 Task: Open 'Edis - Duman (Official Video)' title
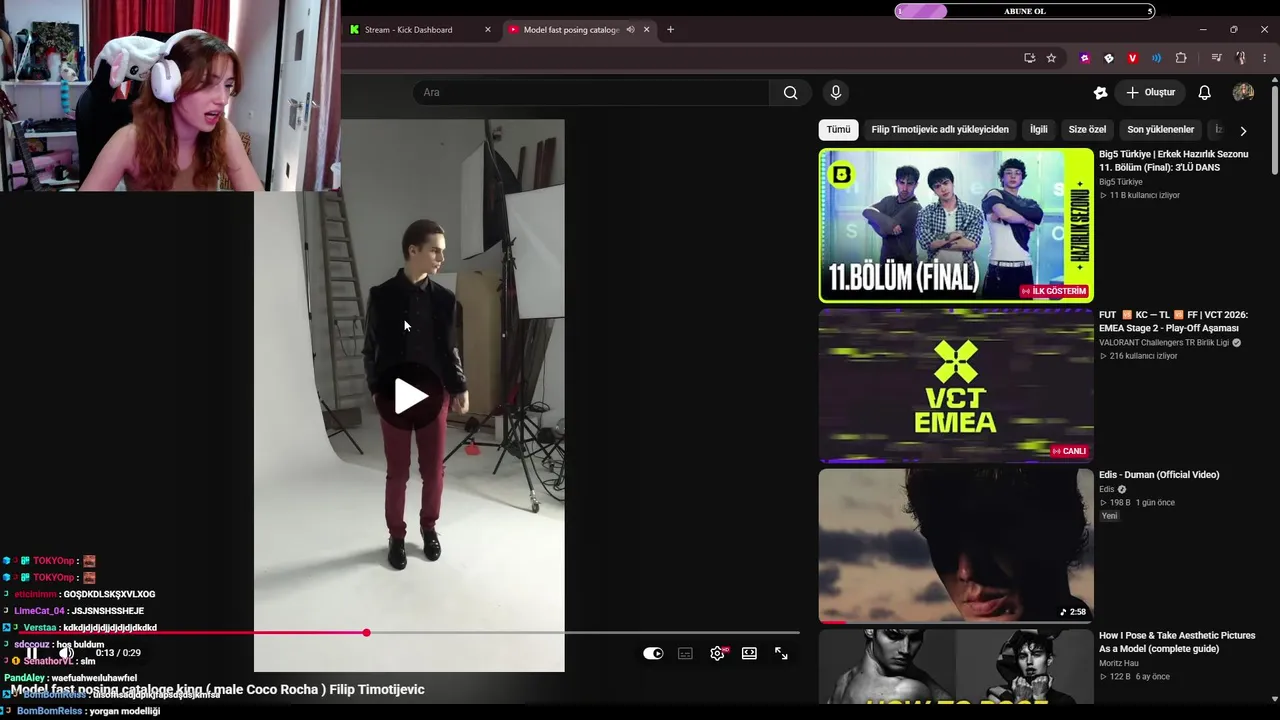1159,475
